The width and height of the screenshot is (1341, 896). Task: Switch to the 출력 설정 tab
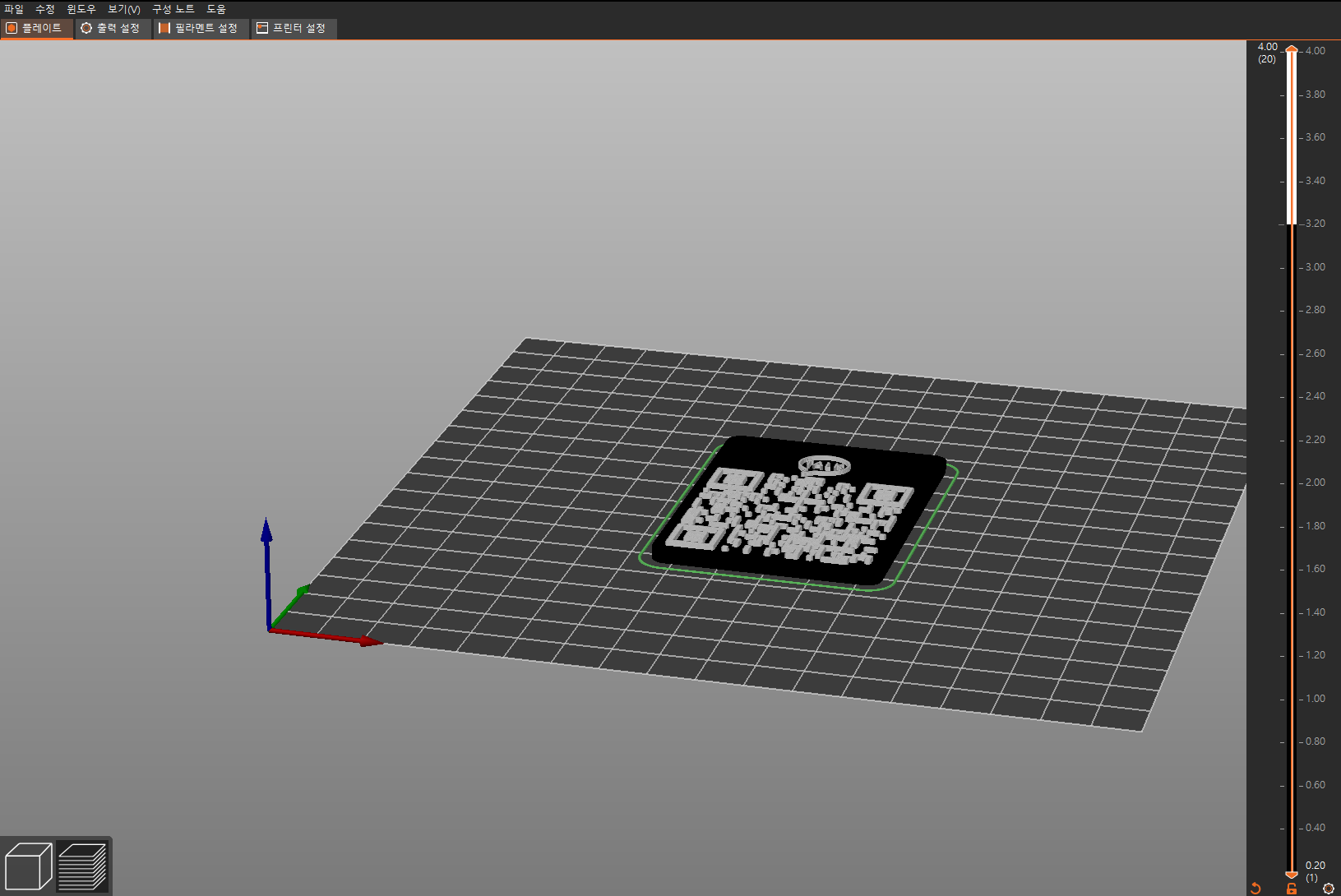pyautogui.click(x=113, y=29)
